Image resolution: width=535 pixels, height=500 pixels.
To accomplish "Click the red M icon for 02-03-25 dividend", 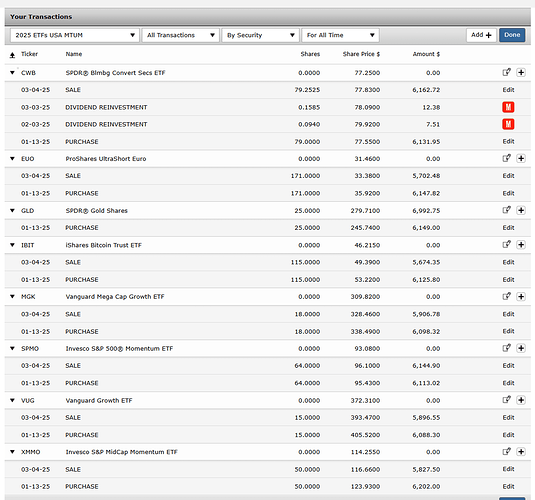I will point(508,124).
